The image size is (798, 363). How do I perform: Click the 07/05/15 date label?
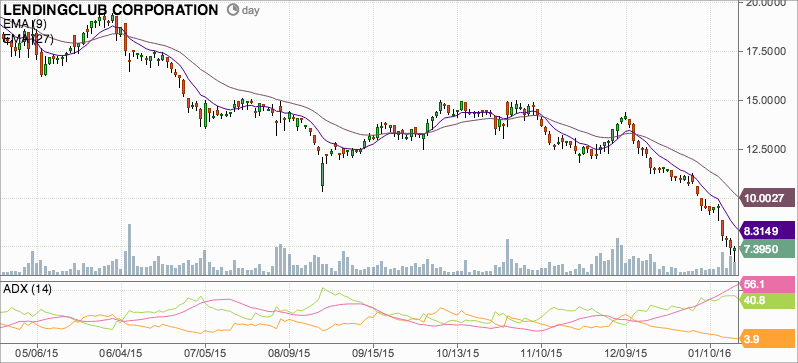pos(205,352)
